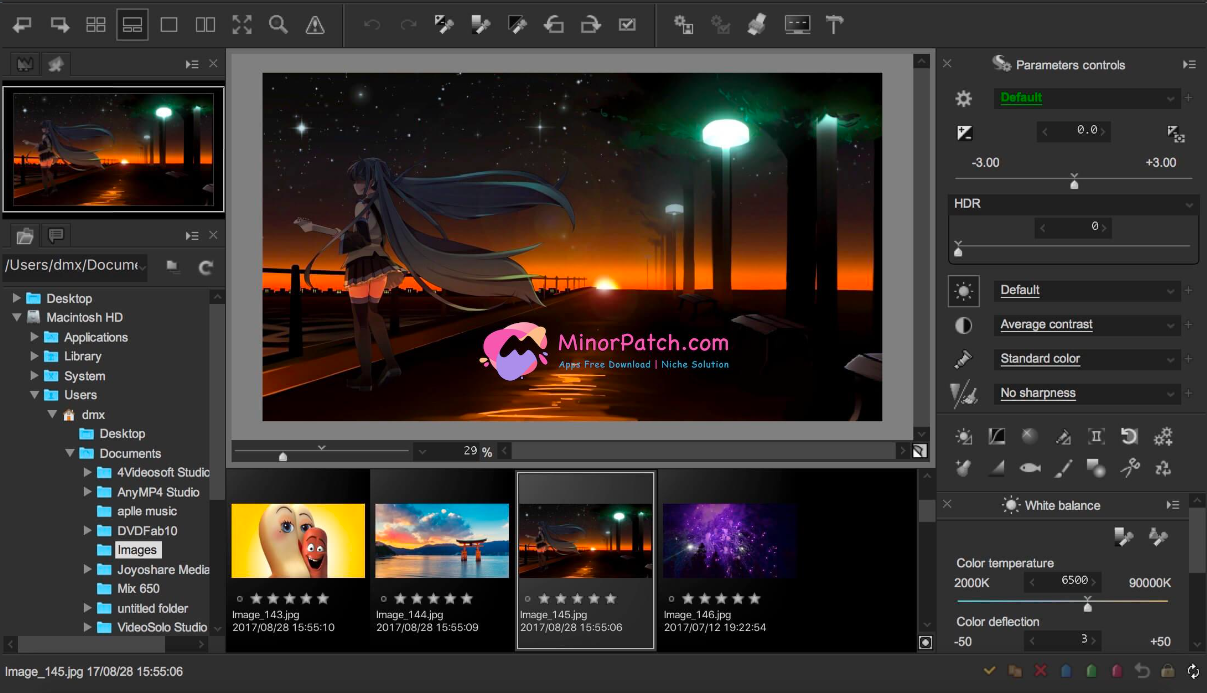Switch to the pin tab in the top-left panel
Screen dimensions: 1207x693
(x=55, y=64)
